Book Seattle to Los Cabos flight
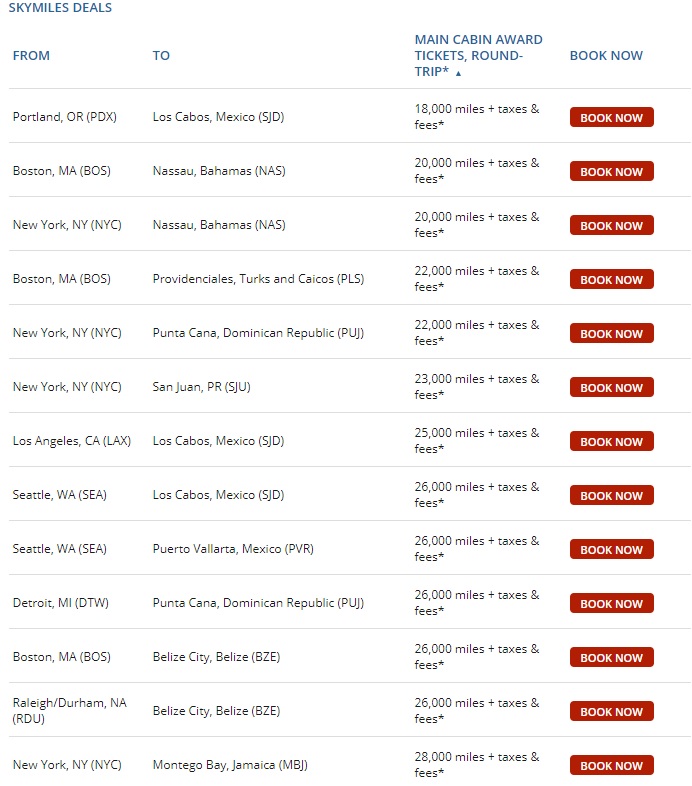Screen dimensions: 692x786 pyautogui.click(x=611, y=496)
